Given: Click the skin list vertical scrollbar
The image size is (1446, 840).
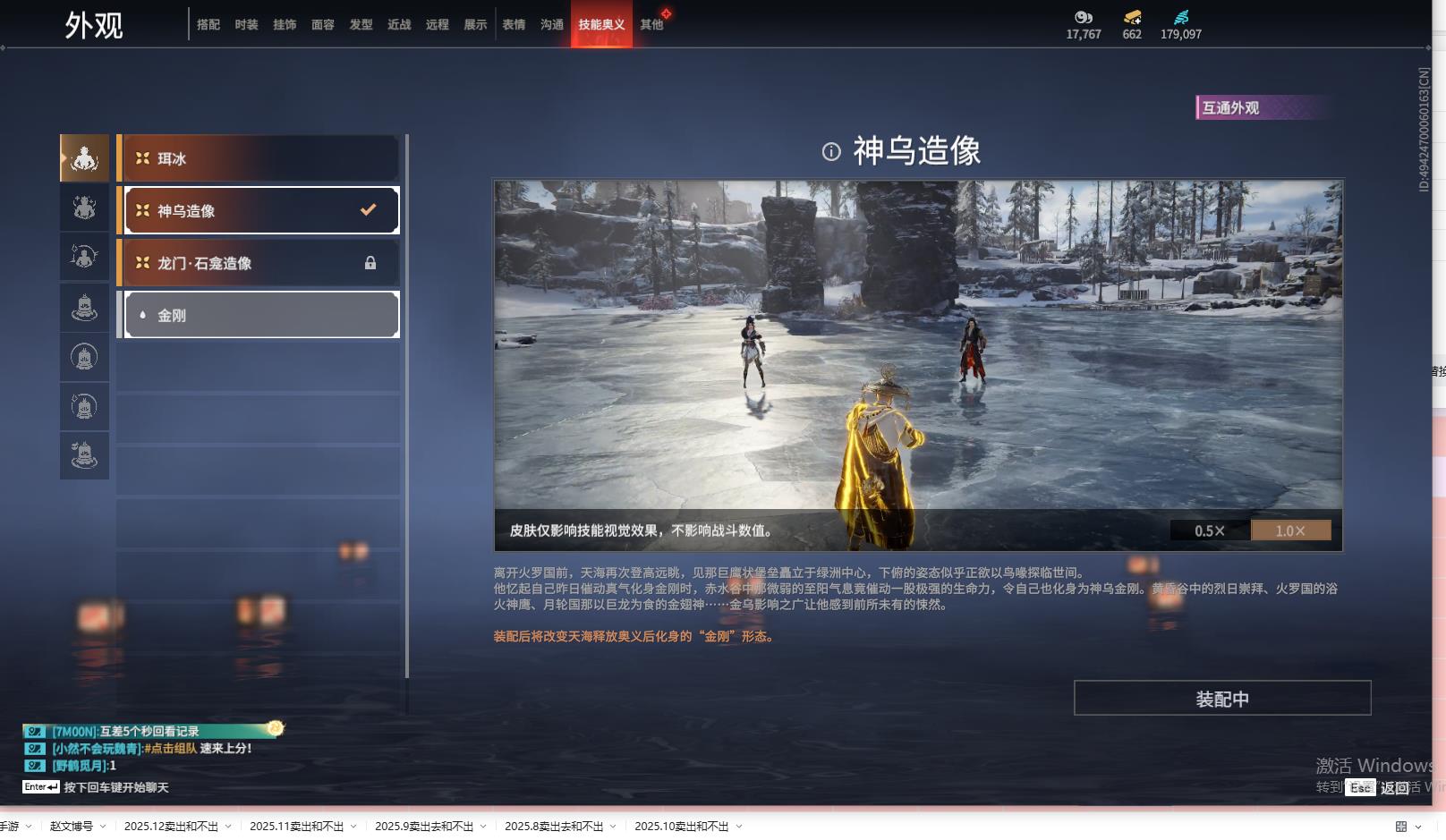Looking at the screenshot, I should [x=407, y=406].
